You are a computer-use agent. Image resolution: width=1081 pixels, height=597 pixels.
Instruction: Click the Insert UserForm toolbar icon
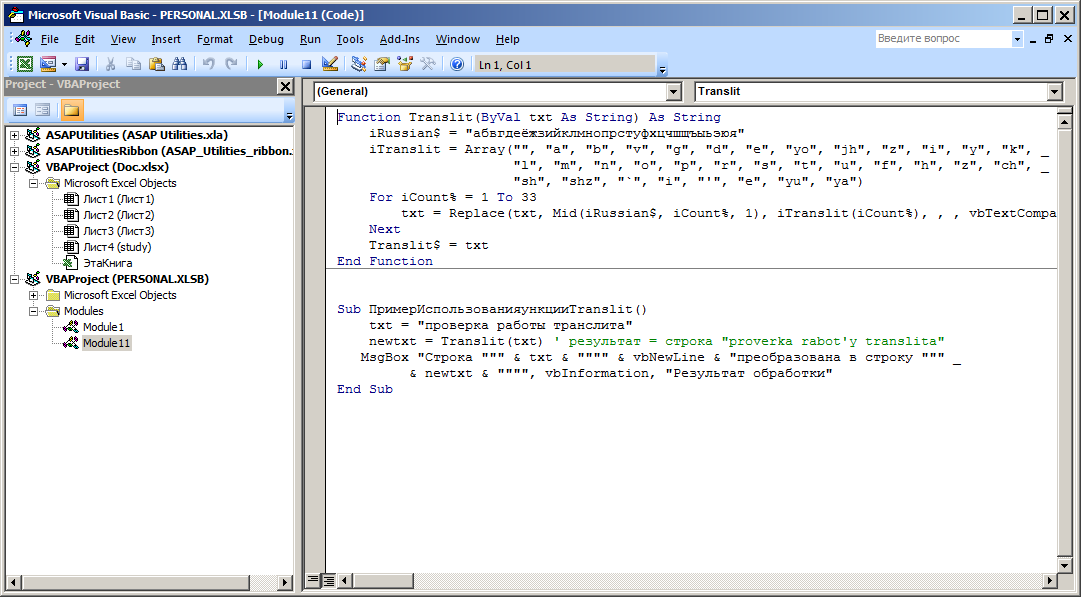pyautogui.click(x=48, y=64)
